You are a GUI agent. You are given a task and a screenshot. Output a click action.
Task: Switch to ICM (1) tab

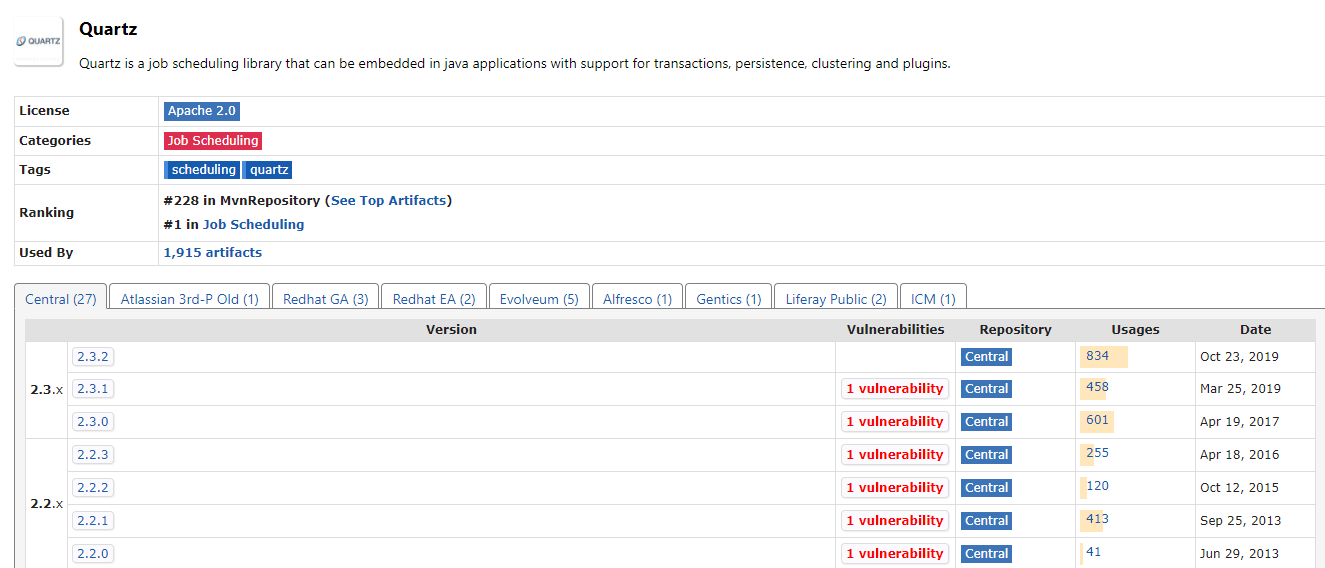(x=933, y=299)
